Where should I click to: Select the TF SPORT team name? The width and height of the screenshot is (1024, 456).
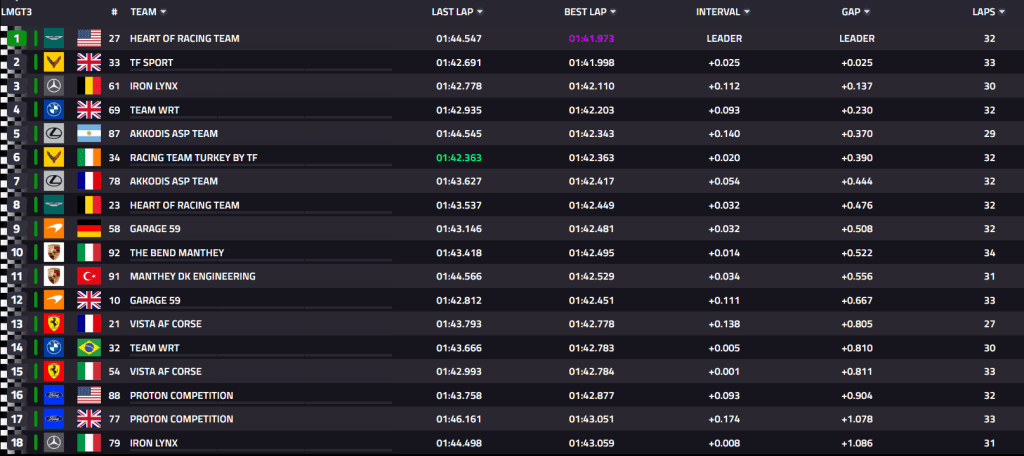(x=152, y=63)
